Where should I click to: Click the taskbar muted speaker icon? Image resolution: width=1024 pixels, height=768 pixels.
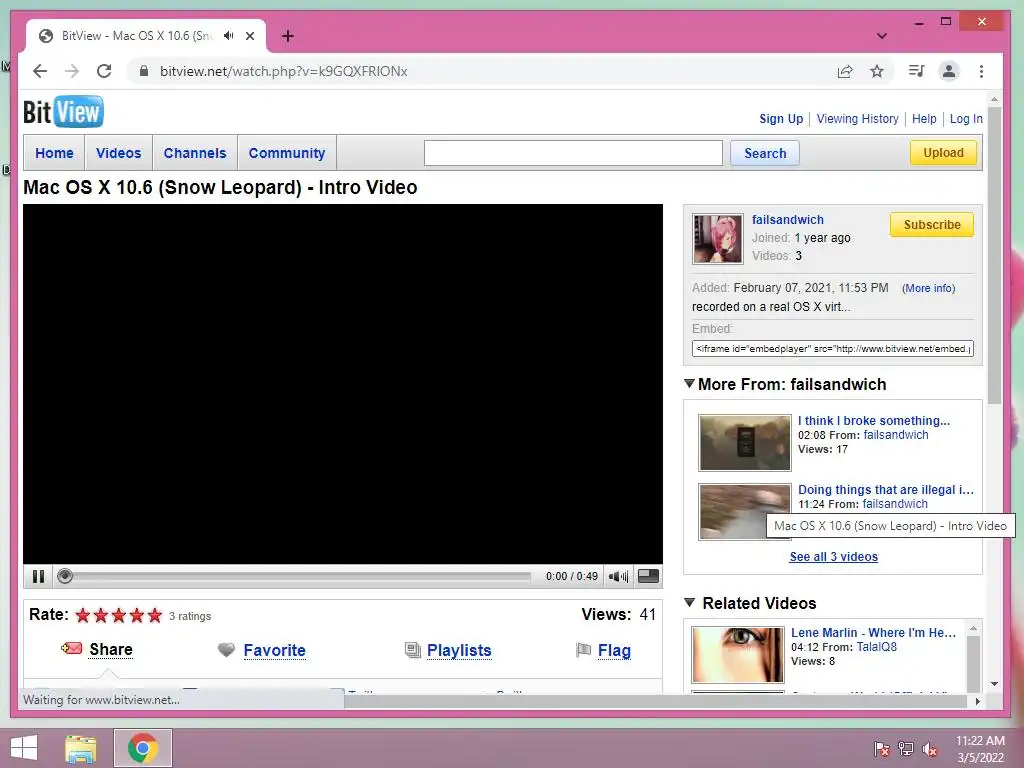(930, 748)
